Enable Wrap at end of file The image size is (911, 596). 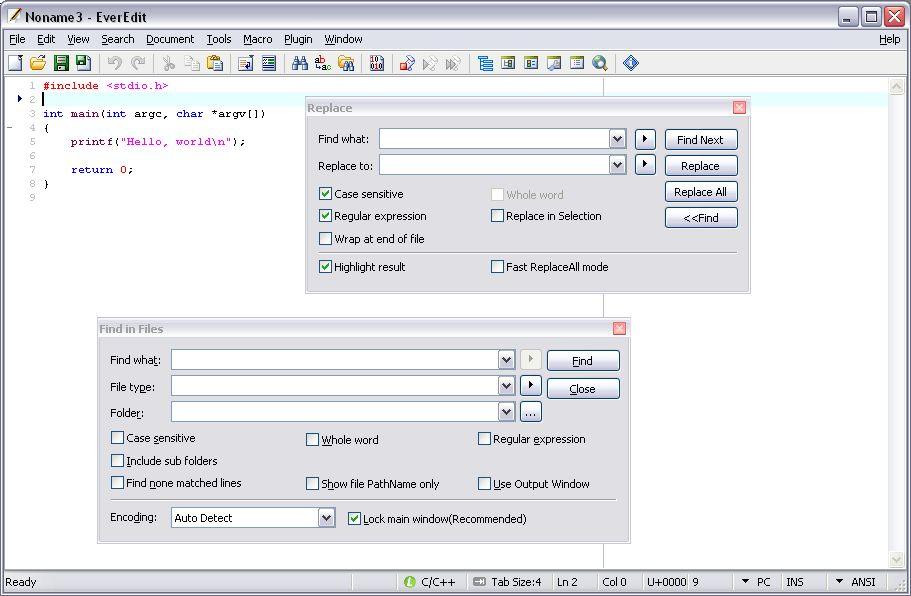(x=325, y=238)
